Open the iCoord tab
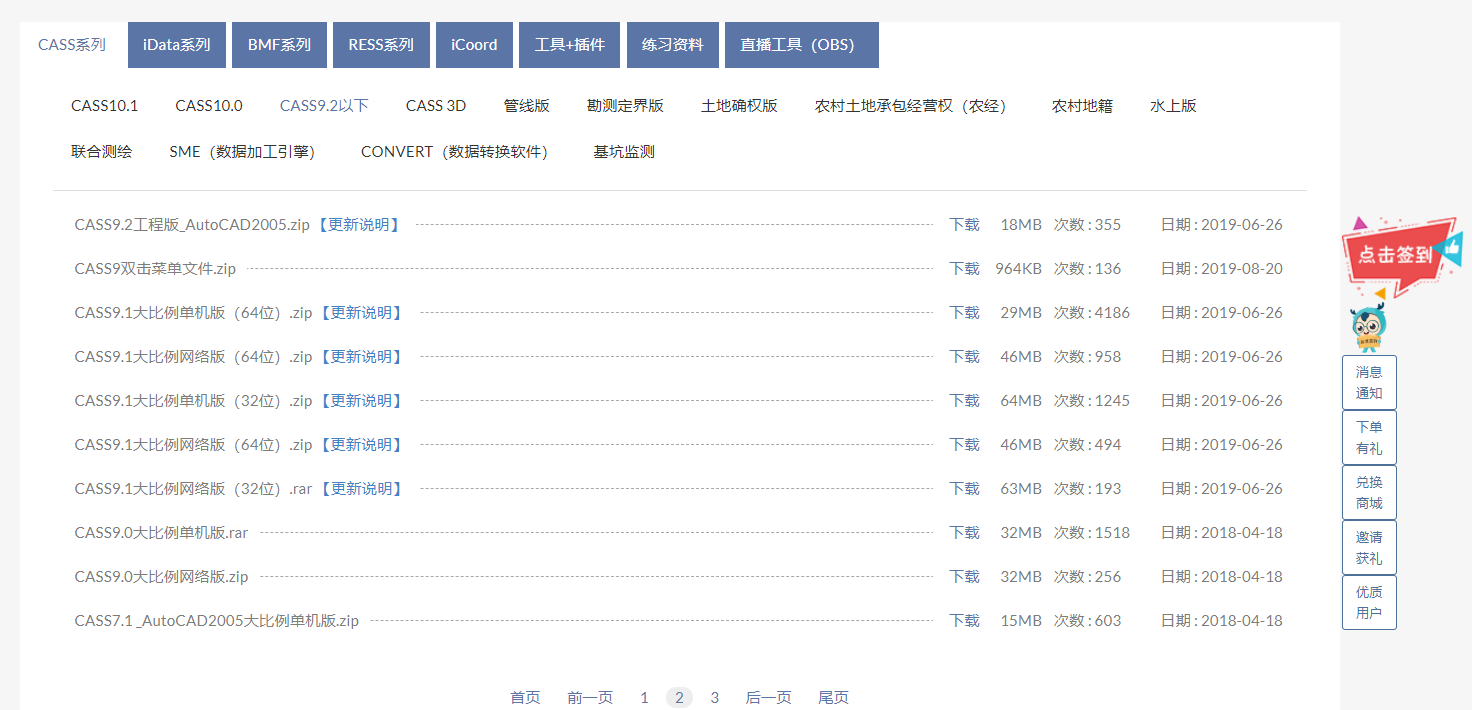1472x710 pixels. tap(474, 45)
